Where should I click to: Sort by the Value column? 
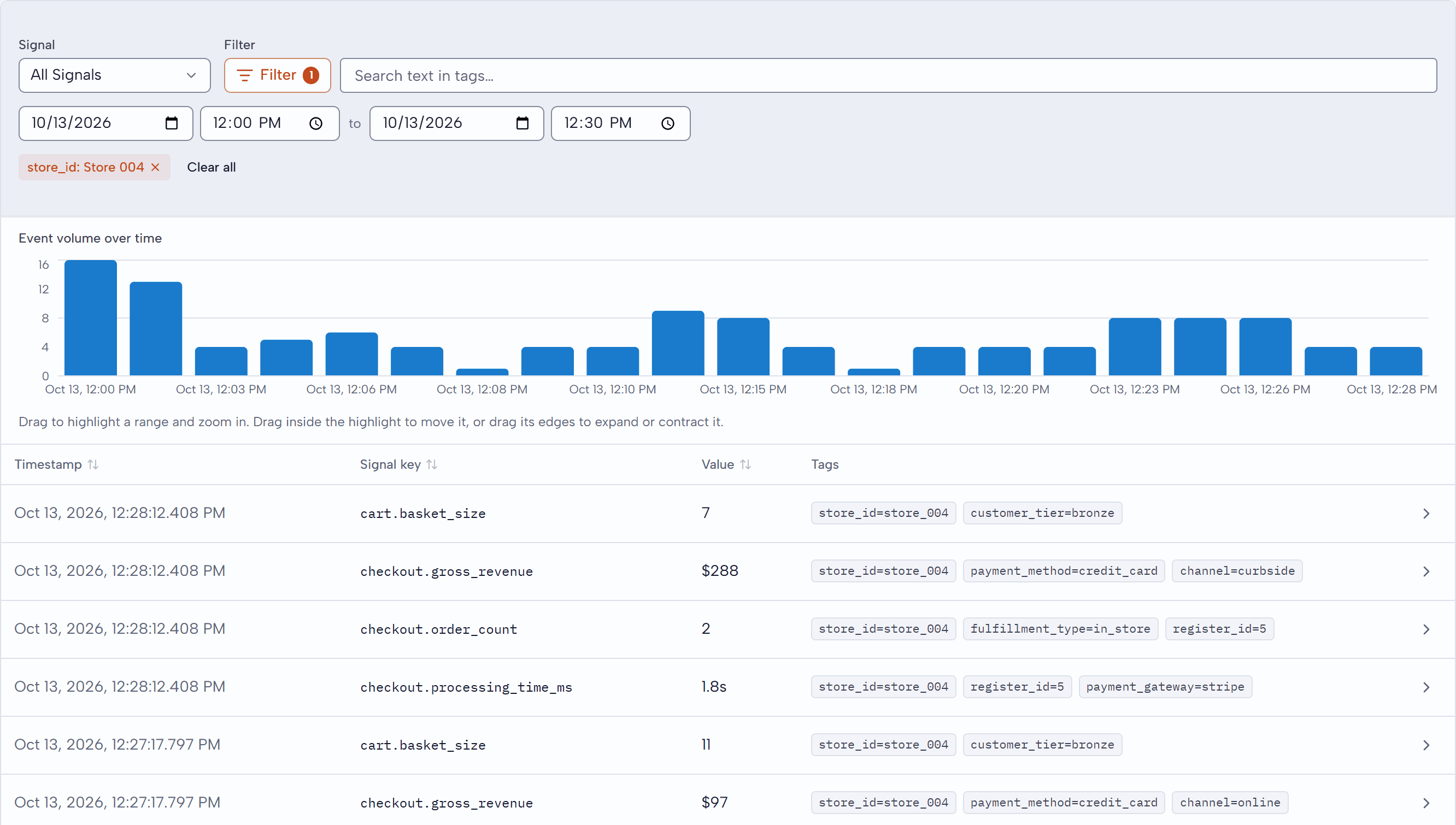726,464
